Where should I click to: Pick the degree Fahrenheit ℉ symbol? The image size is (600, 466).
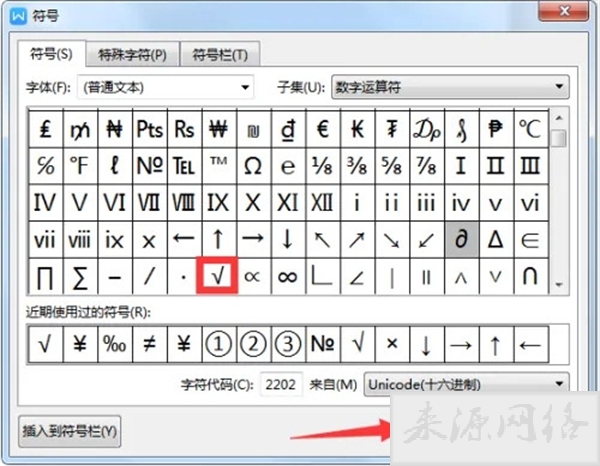click(x=80, y=166)
